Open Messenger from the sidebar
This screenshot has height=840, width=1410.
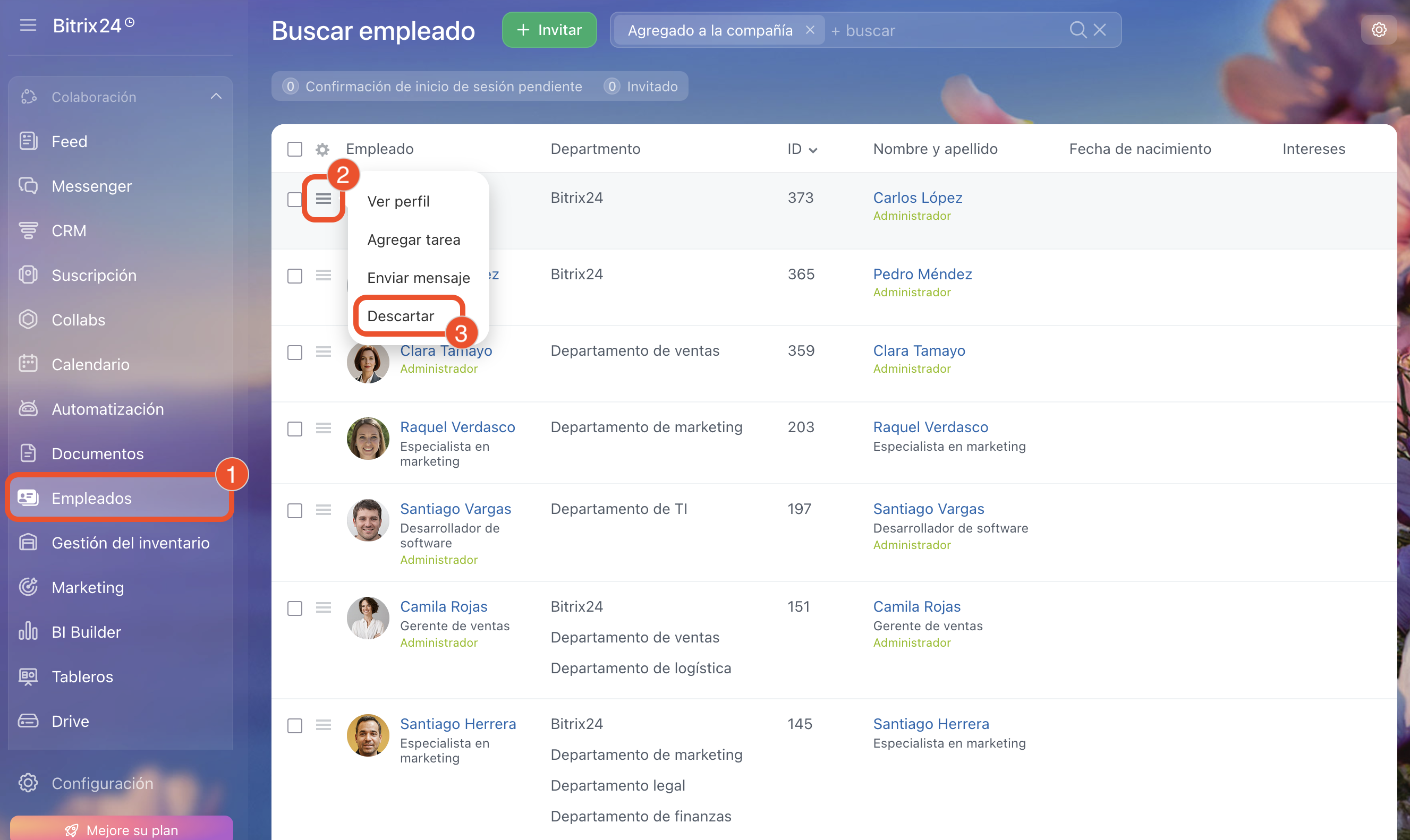pyautogui.click(x=91, y=186)
